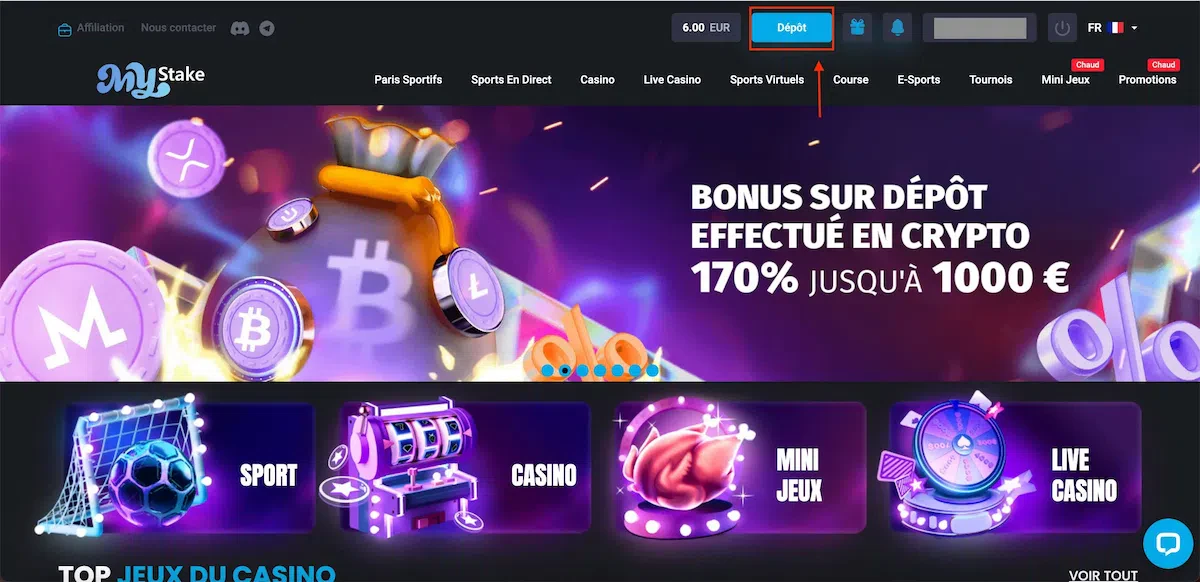Expand the FR language dropdown

[x=1113, y=28]
